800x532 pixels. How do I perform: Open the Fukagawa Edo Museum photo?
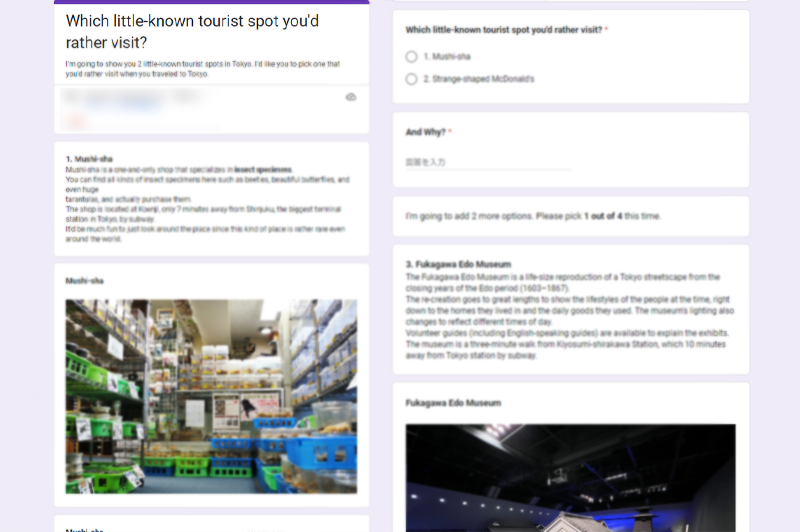tap(570, 478)
